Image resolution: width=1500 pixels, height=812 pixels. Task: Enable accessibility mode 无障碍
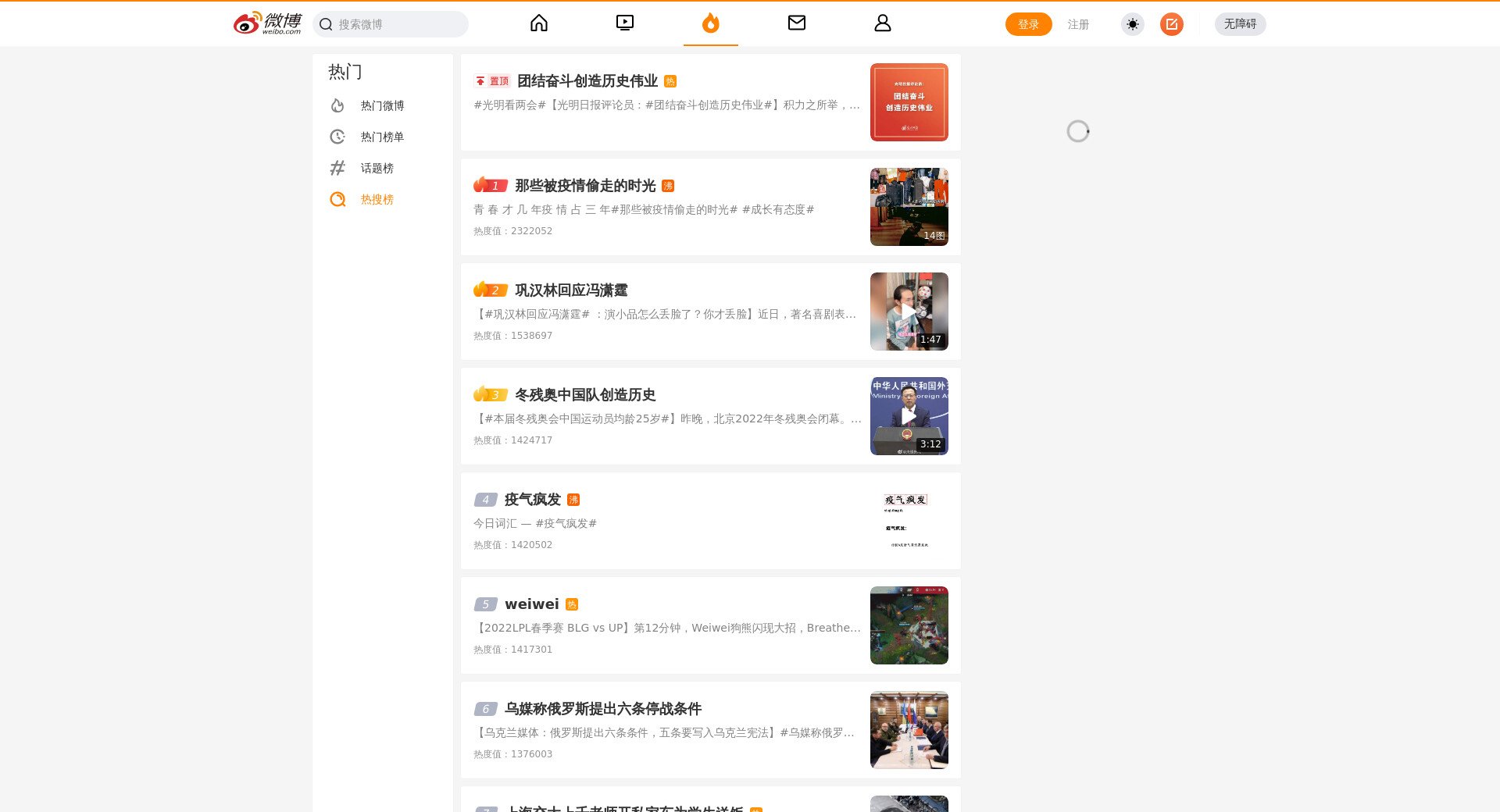coord(1240,24)
